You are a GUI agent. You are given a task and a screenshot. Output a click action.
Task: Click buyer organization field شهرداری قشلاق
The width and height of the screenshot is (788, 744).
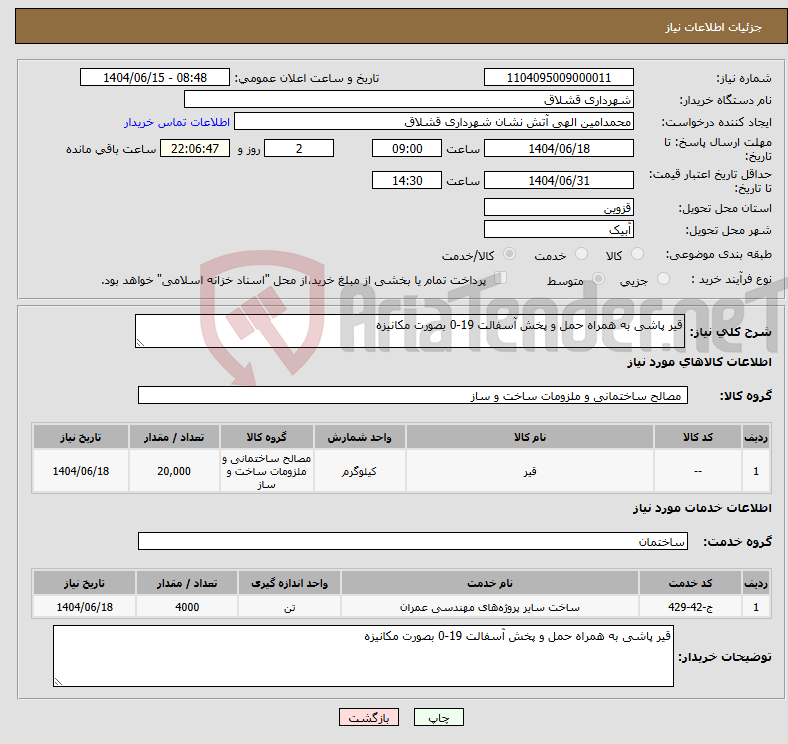(x=409, y=99)
